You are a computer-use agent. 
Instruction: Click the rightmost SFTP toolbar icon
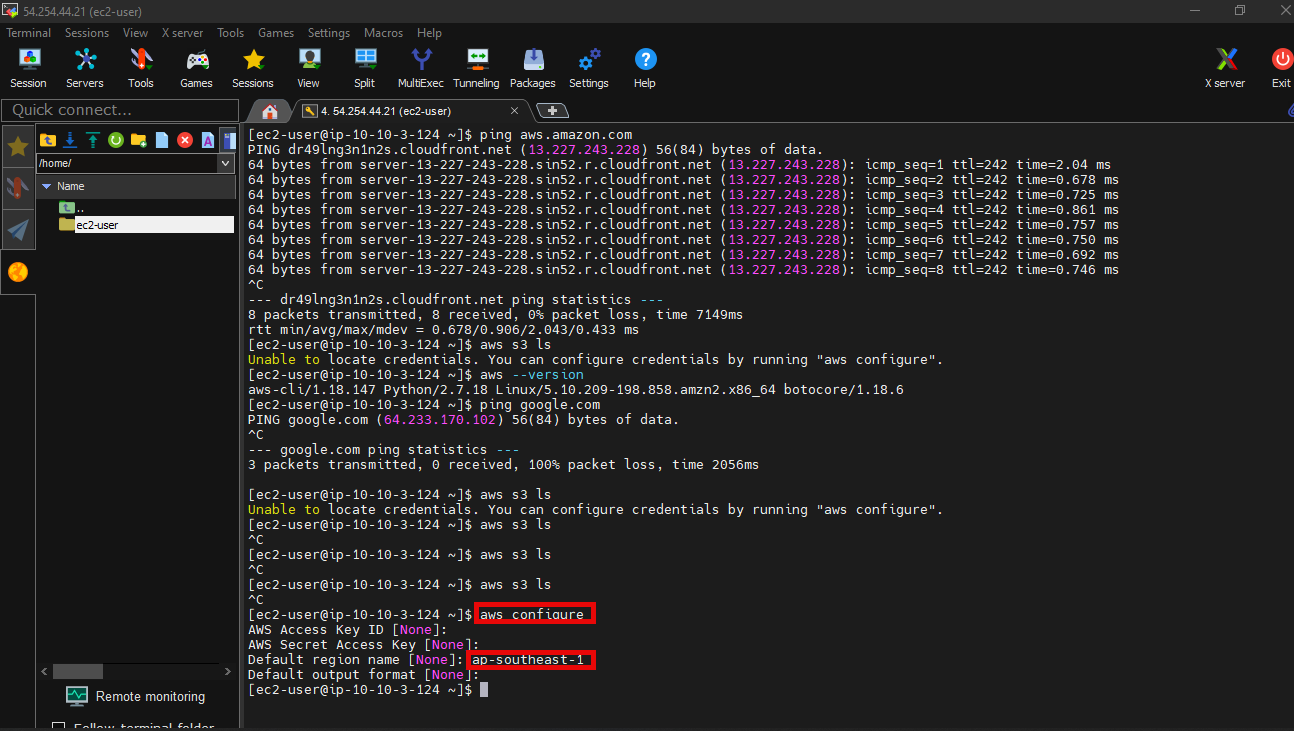229,140
